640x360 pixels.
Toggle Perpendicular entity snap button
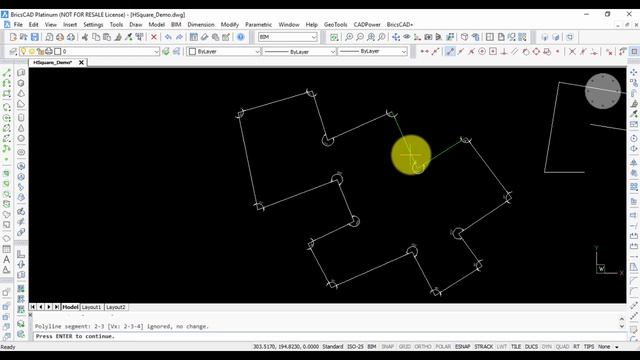click(504, 51)
